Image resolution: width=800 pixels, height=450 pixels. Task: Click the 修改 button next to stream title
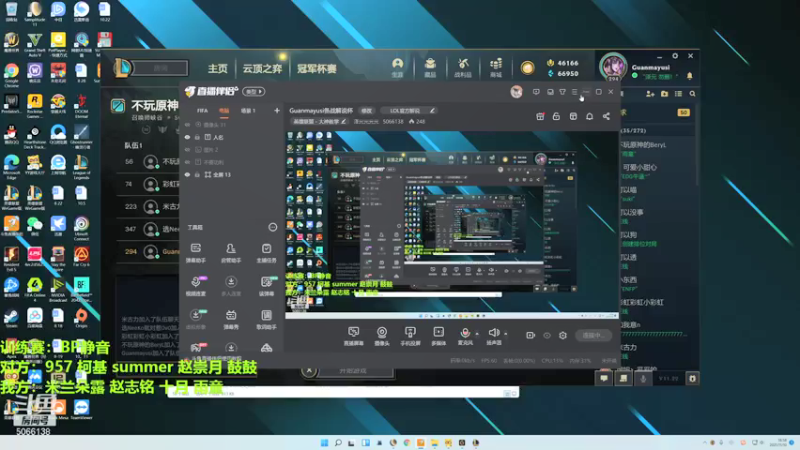tap(366, 110)
